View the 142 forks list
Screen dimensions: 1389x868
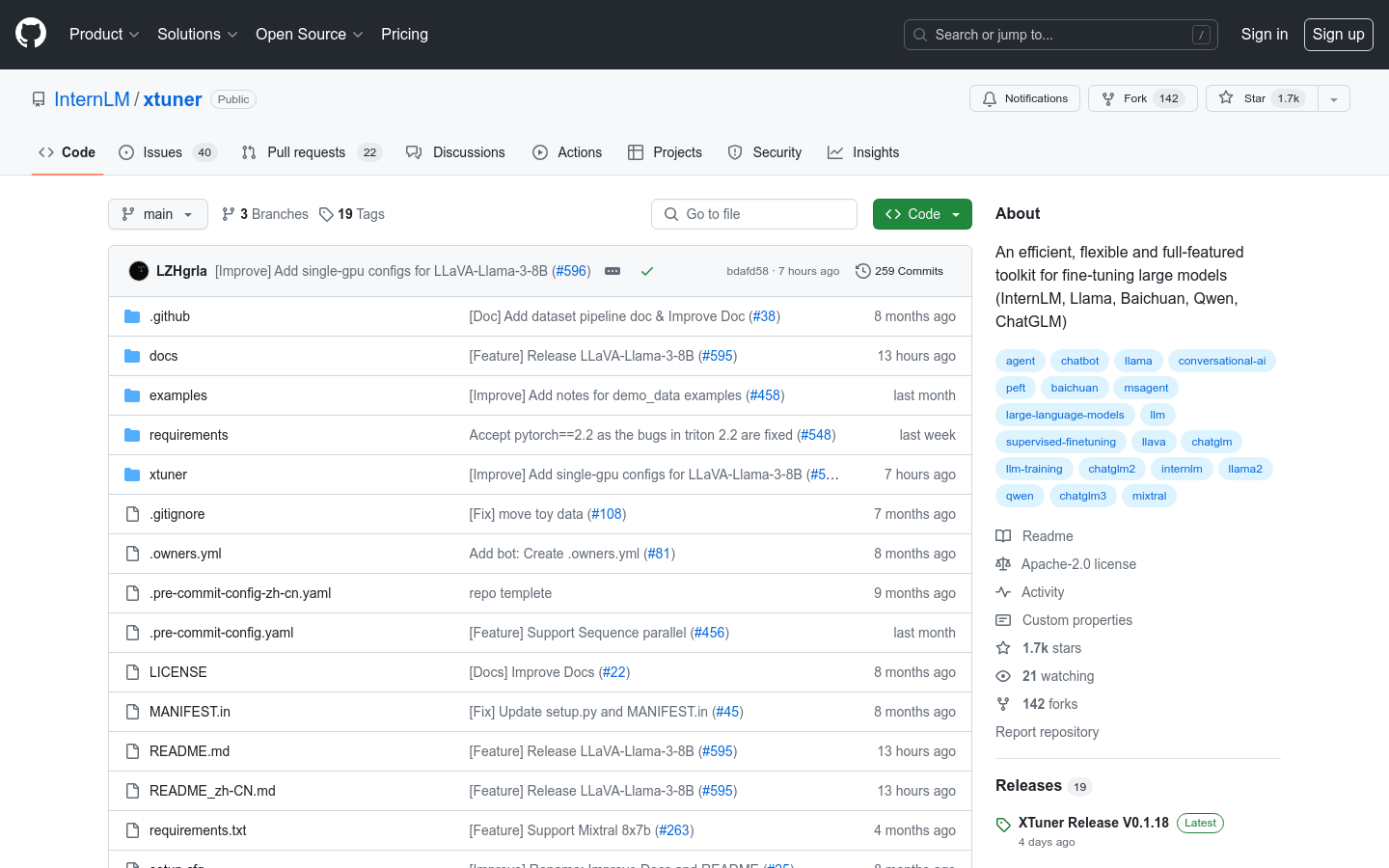(x=1037, y=704)
